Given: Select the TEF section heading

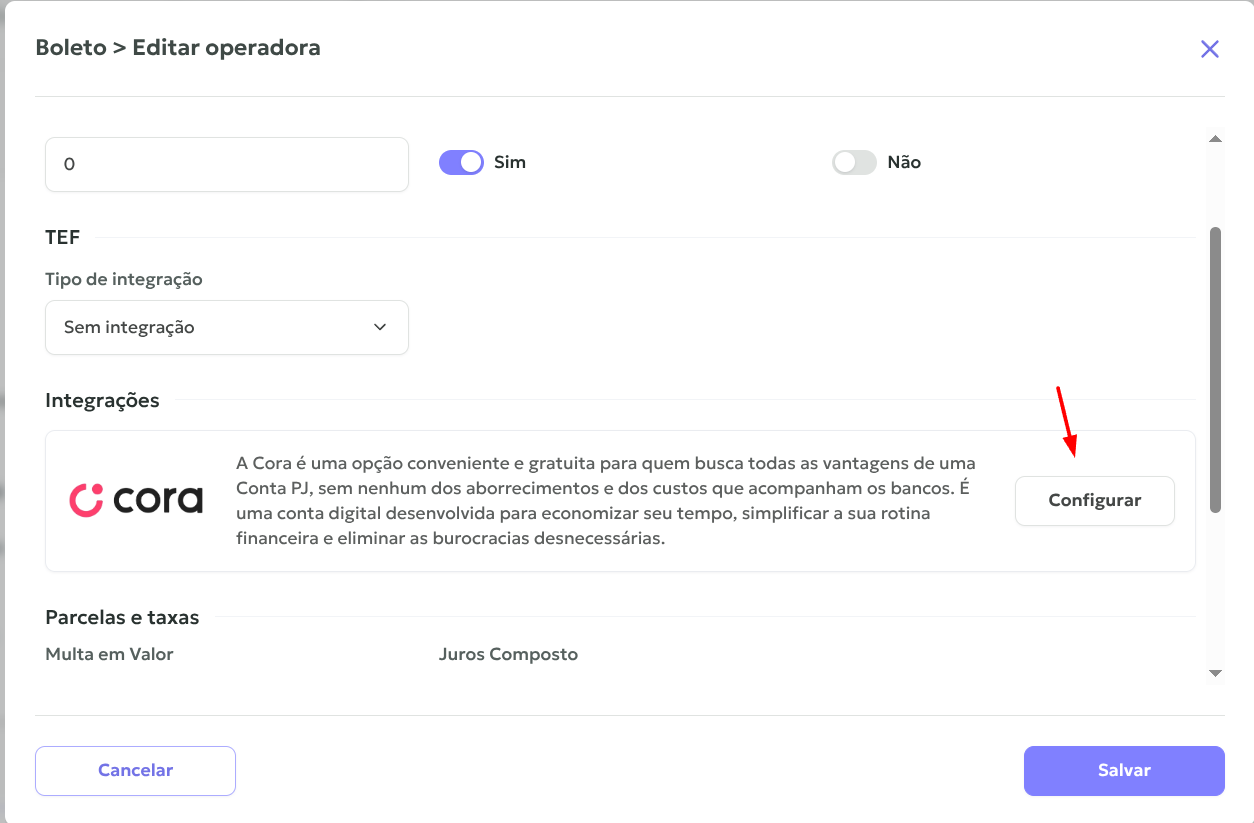Looking at the screenshot, I should click(x=63, y=237).
